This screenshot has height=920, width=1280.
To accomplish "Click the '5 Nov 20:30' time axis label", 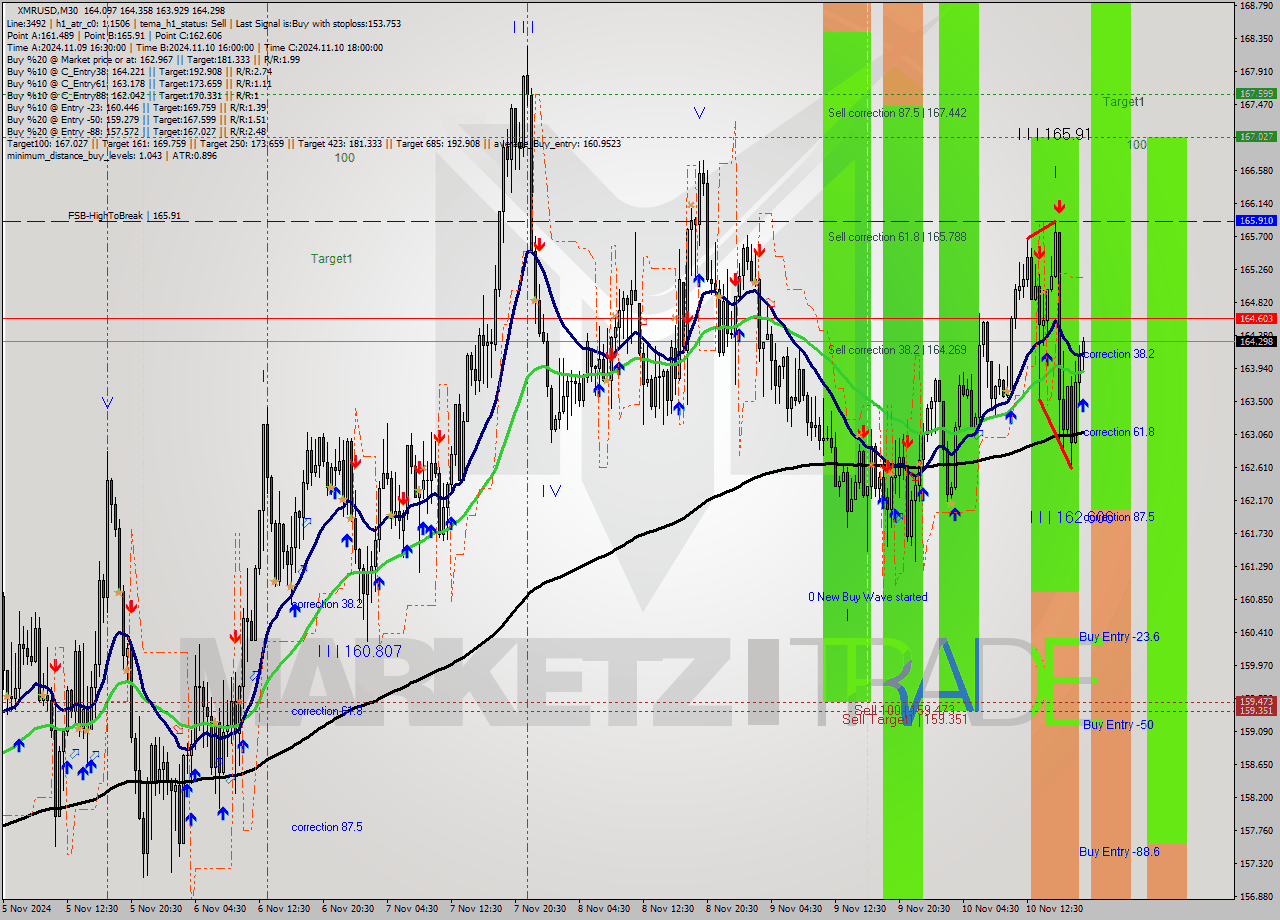I will click(x=156, y=909).
